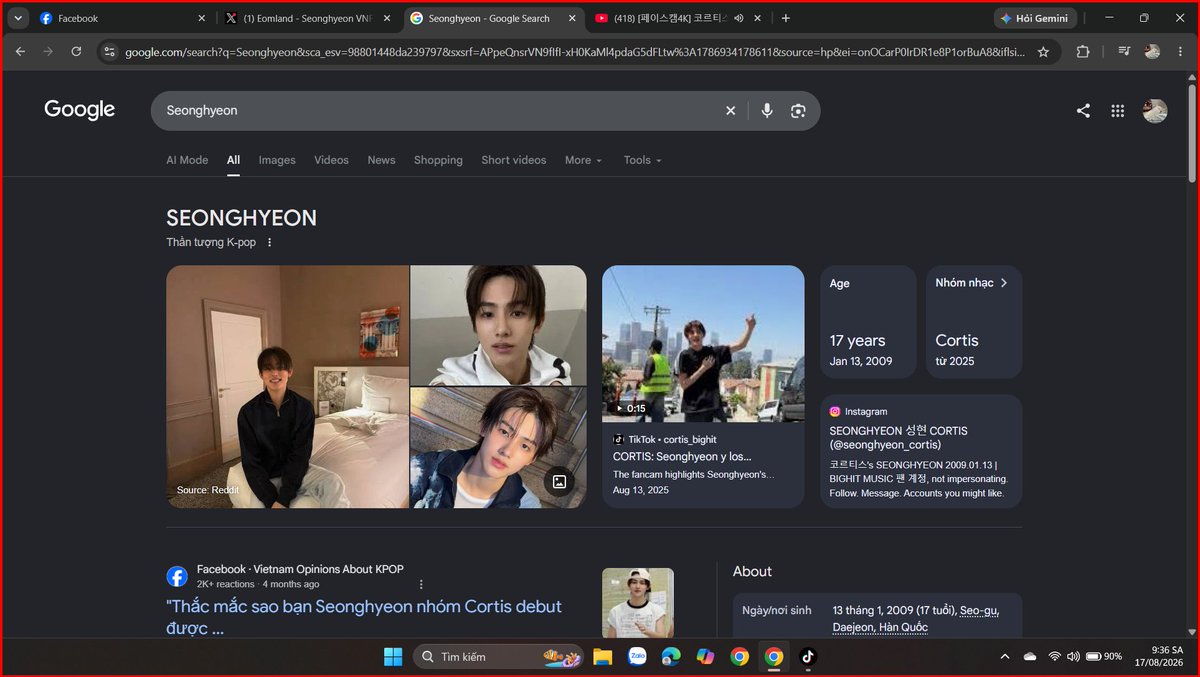
Task: Expand the More search filters dropdown
Action: (583, 160)
